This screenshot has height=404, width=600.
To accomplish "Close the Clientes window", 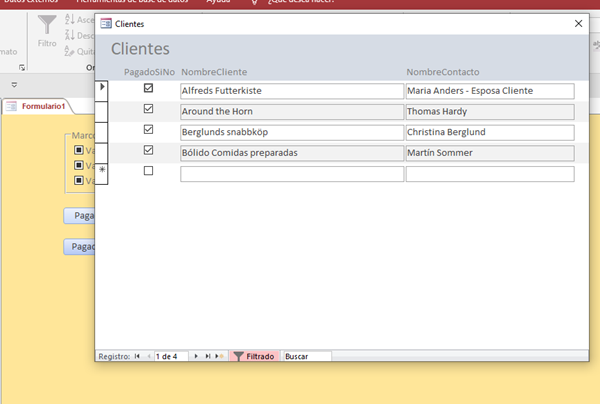I will coord(579,24).
